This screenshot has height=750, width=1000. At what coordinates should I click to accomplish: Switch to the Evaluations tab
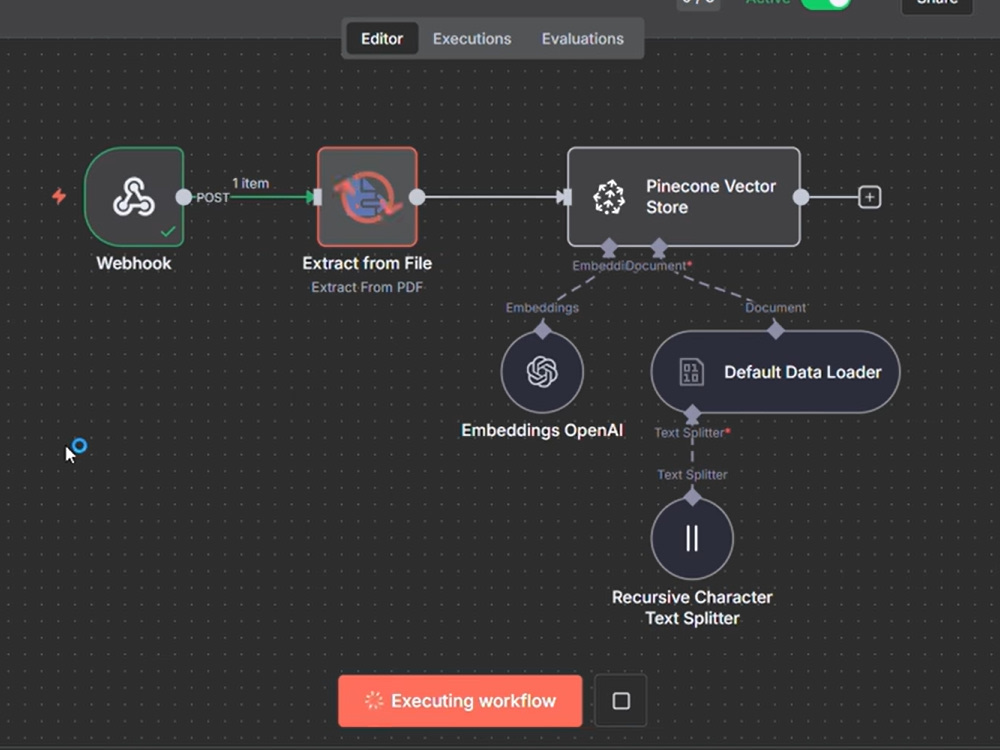pyautogui.click(x=583, y=38)
